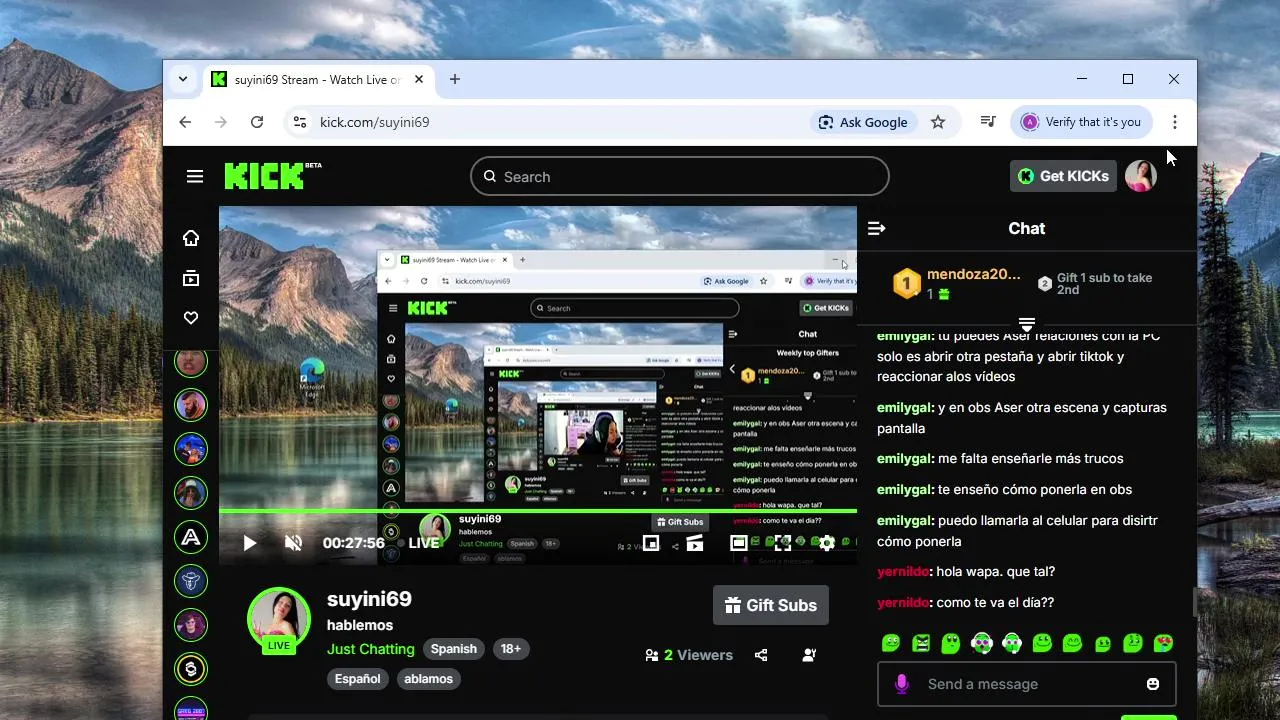Screen dimensions: 1280x720
Task: Toggle mini player mode
Action: point(651,543)
